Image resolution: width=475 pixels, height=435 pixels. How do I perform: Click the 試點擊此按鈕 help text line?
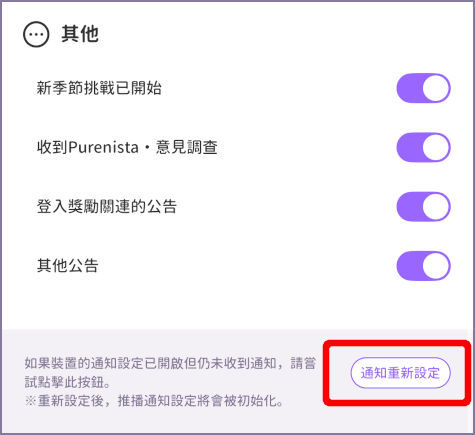coord(67,382)
